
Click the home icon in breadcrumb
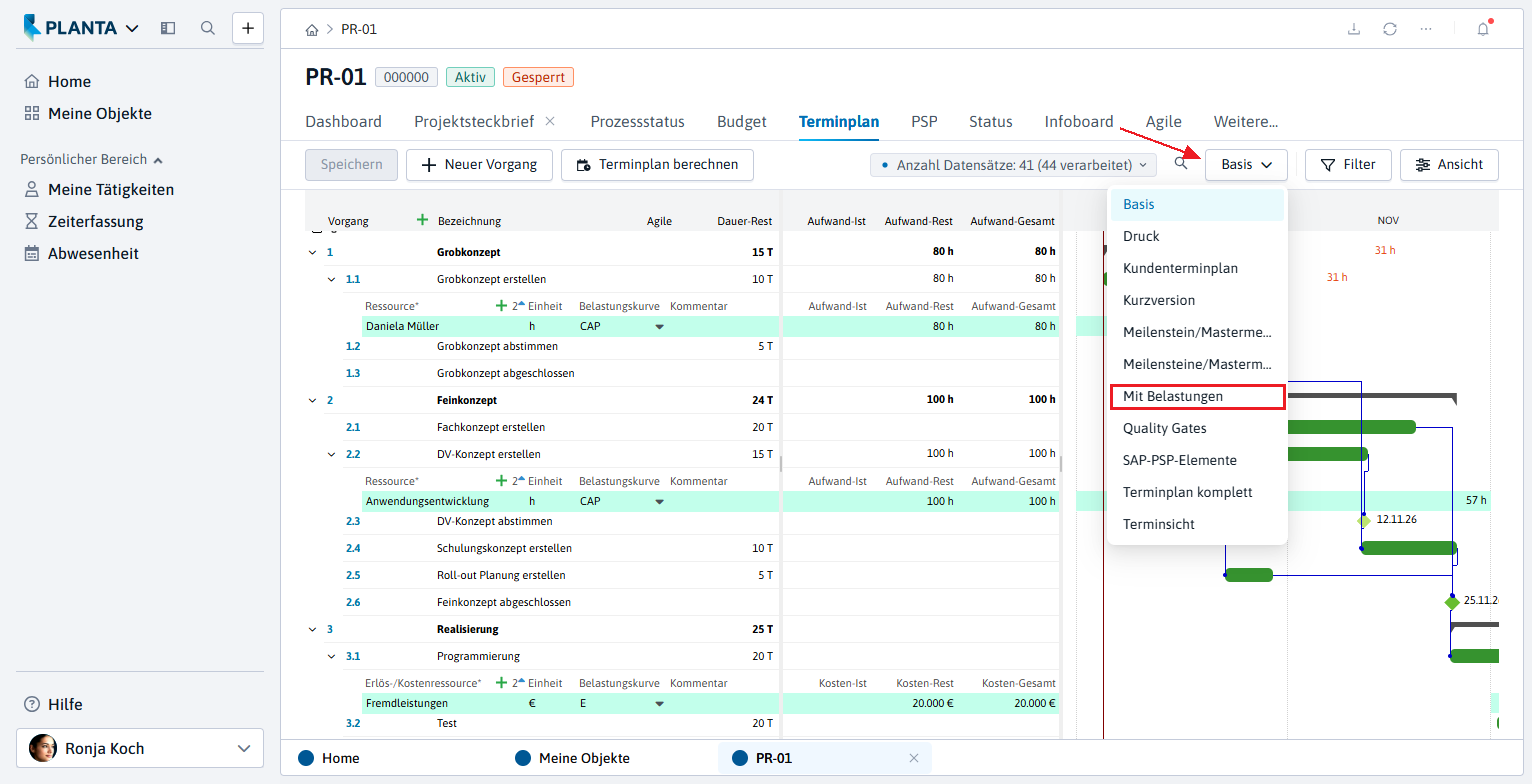[312, 29]
